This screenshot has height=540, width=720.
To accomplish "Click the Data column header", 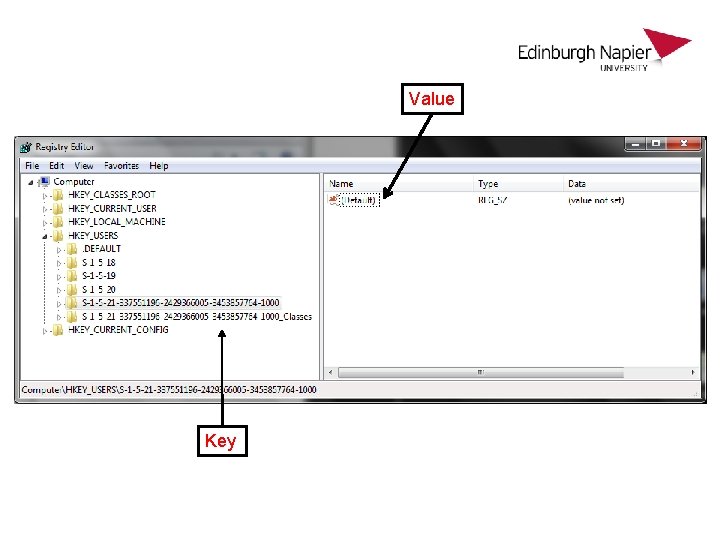I will pyautogui.click(x=631, y=184).
